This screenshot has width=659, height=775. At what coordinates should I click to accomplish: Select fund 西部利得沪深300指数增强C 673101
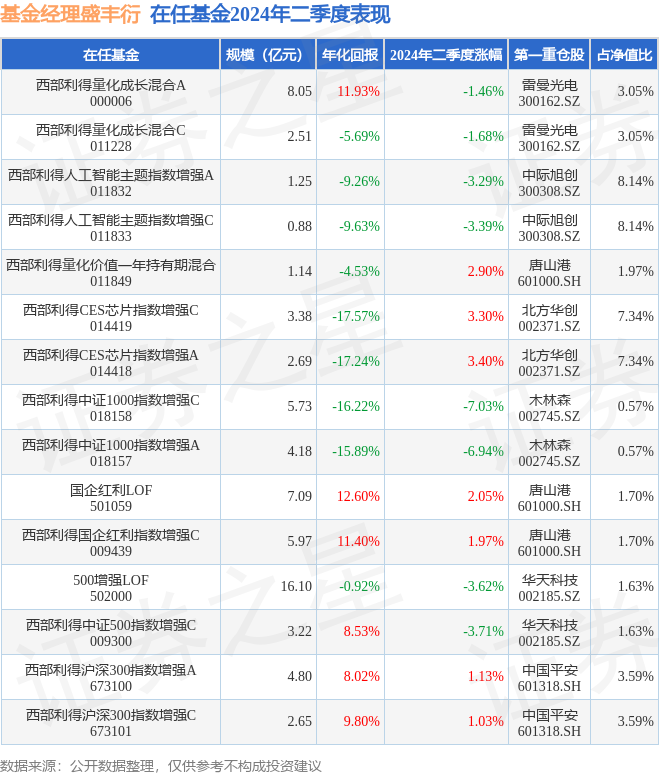[x=111, y=723]
